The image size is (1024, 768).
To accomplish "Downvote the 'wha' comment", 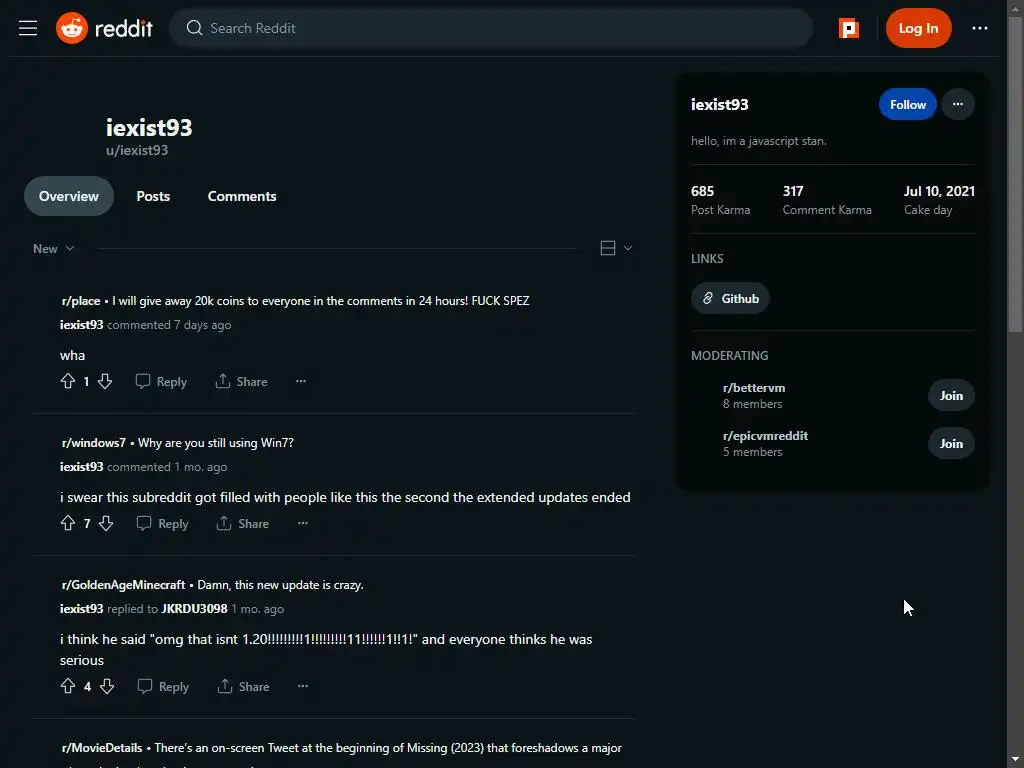I will coord(105,381).
